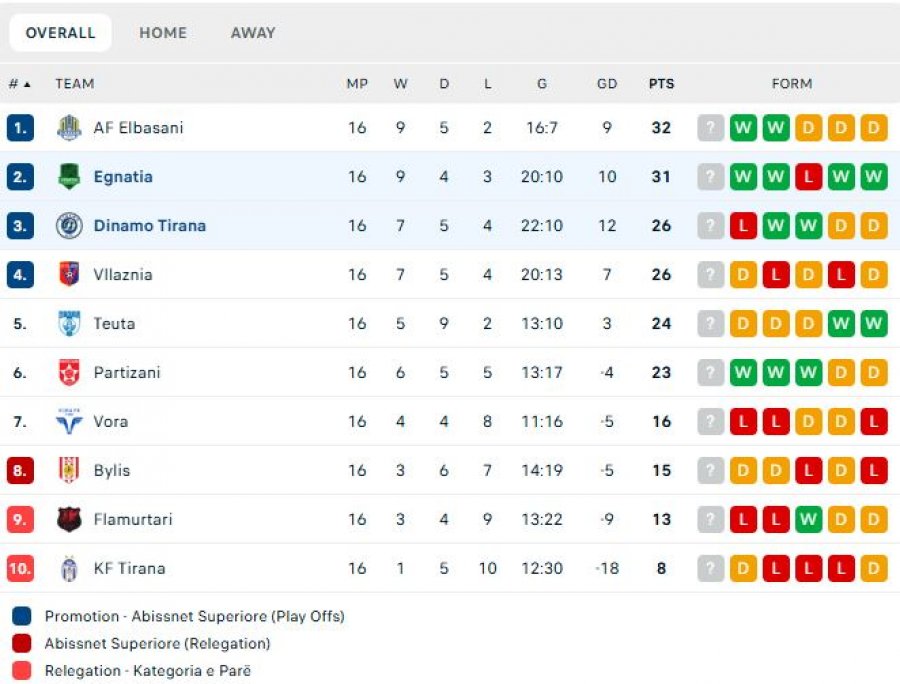
Task: Select the OVERALL standings tab
Action: tap(60, 33)
